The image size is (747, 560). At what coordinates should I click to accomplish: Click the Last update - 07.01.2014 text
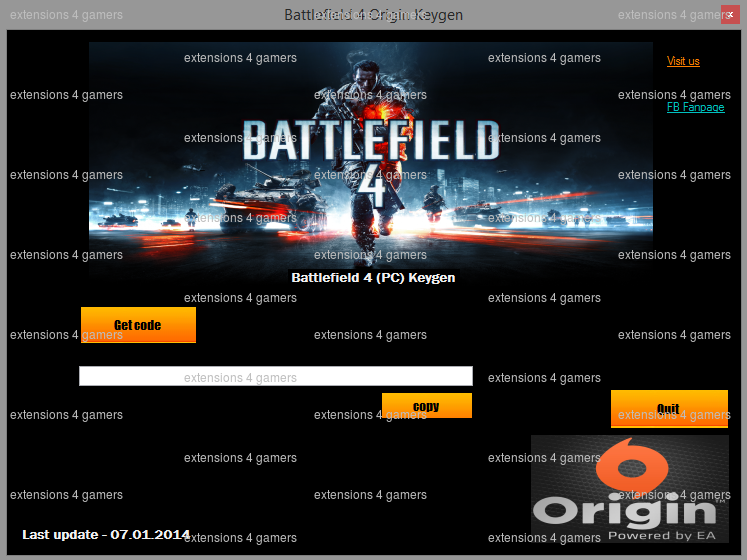(106, 535)
